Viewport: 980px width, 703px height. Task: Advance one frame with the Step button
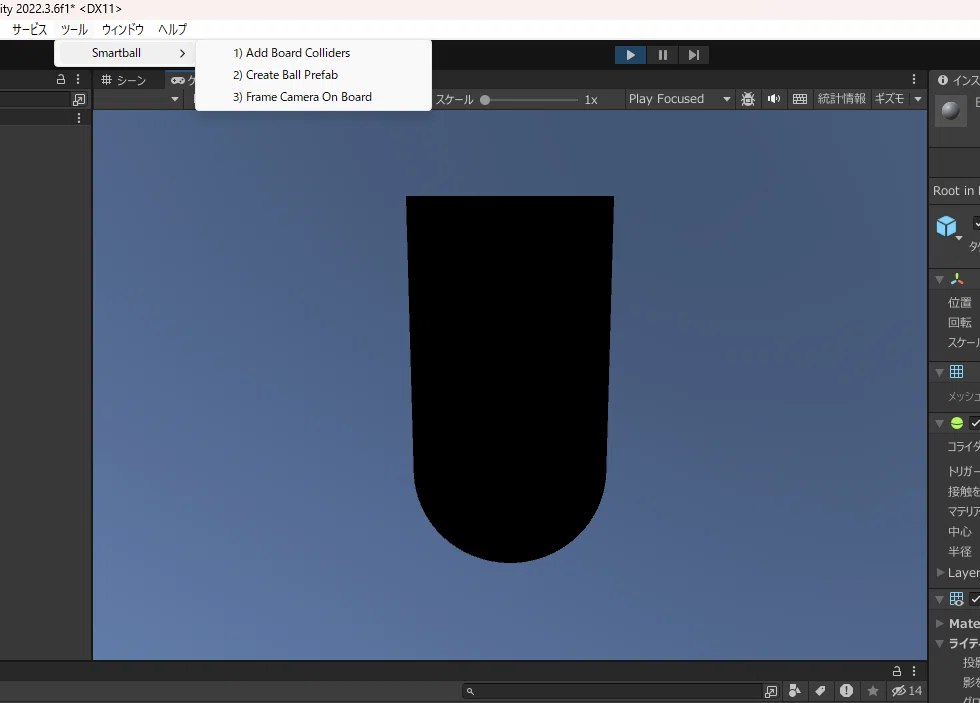[x=694, y=55]
